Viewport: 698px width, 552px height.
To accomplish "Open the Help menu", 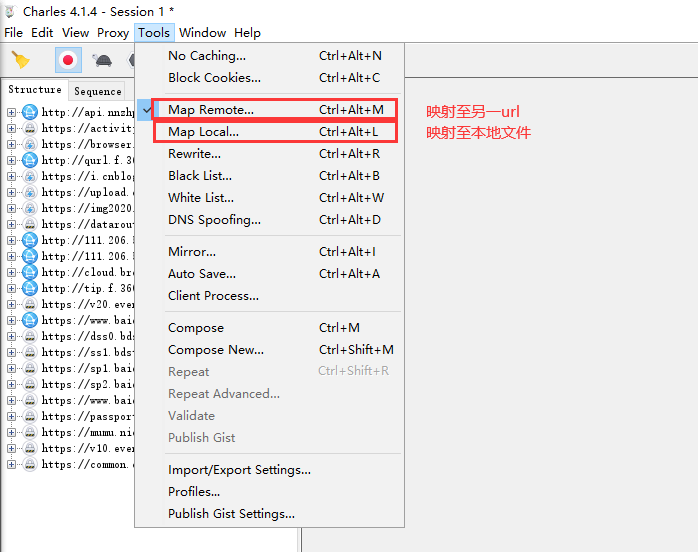I will 248,33.
